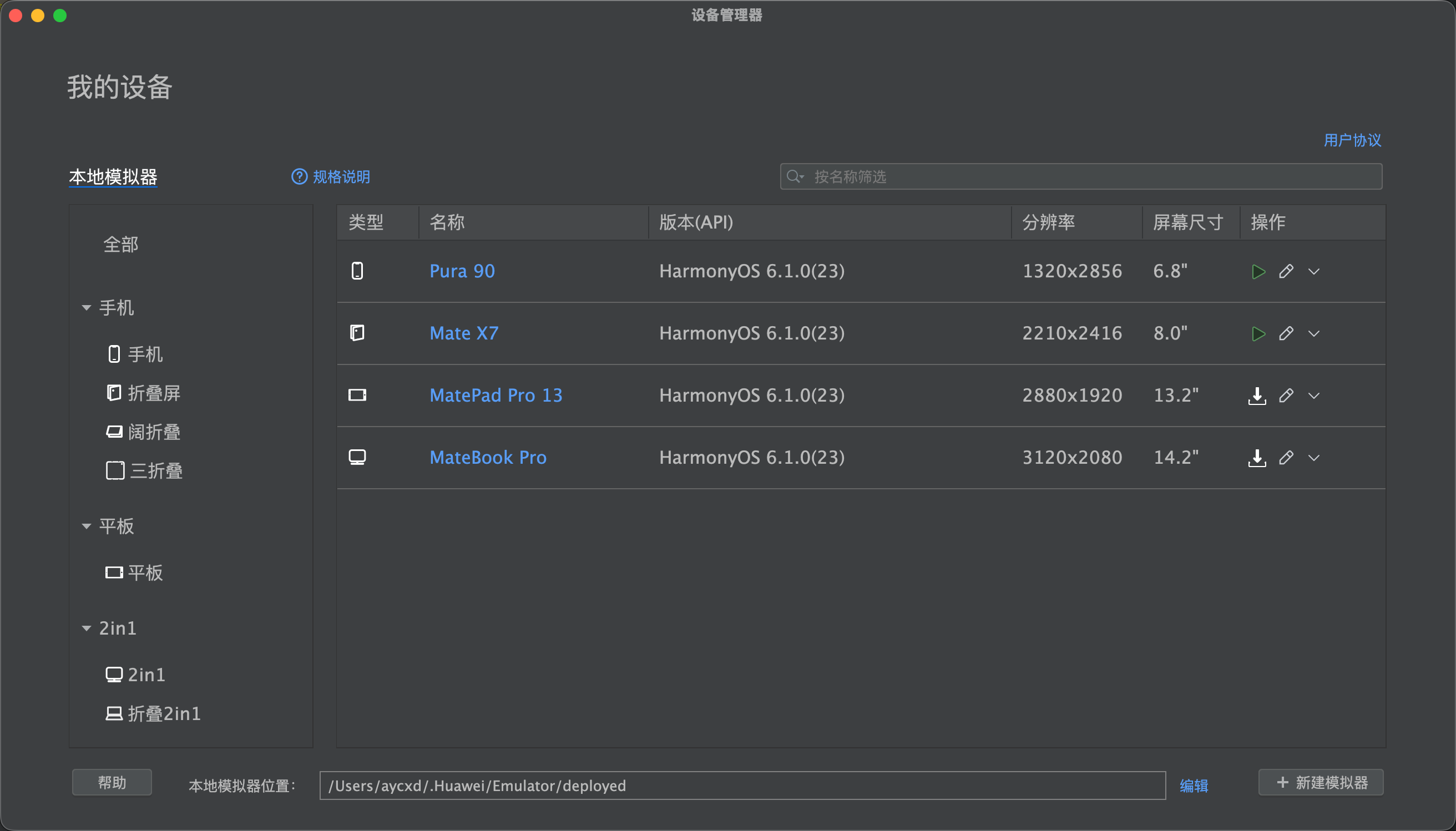Image resolution: width=1456 pixels, height=831 pixels.
Task: Open more actions for Pura 90
Action: (x=1314, y=272)
